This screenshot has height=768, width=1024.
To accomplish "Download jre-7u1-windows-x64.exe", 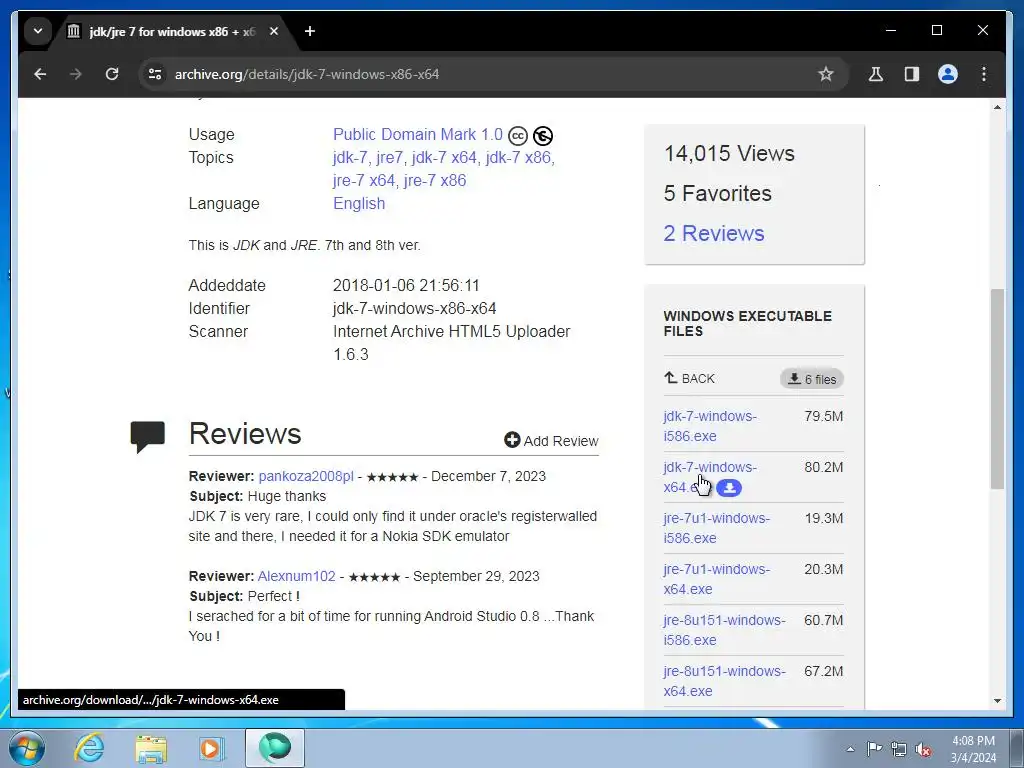I will 716,579.
